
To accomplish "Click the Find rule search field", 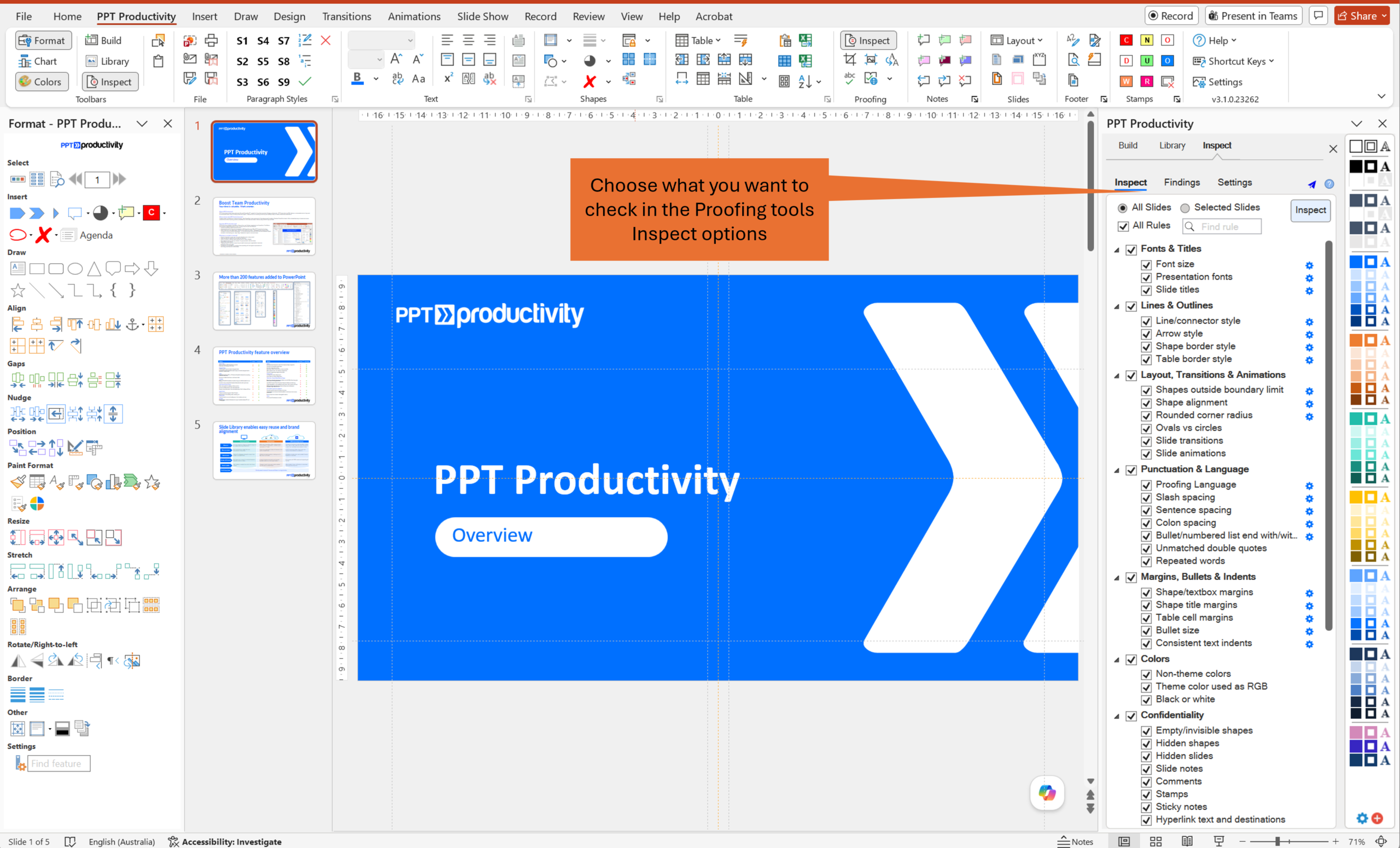I will tap(1221, 226).
